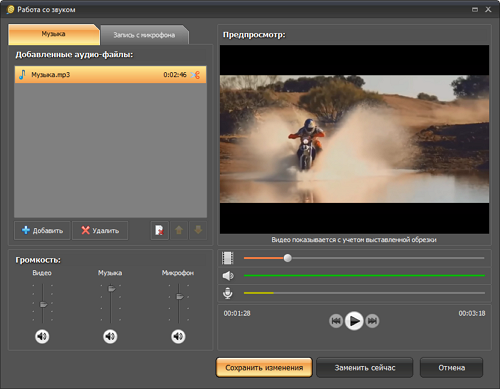500x389 pixels.
Task: Click the Добавить button
Action: (x=42, y=230)
